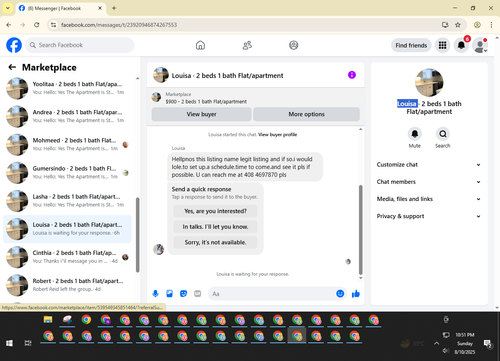Attach a file with the photo icon
This screenshot has width=500, height=361.
[169, 294]
